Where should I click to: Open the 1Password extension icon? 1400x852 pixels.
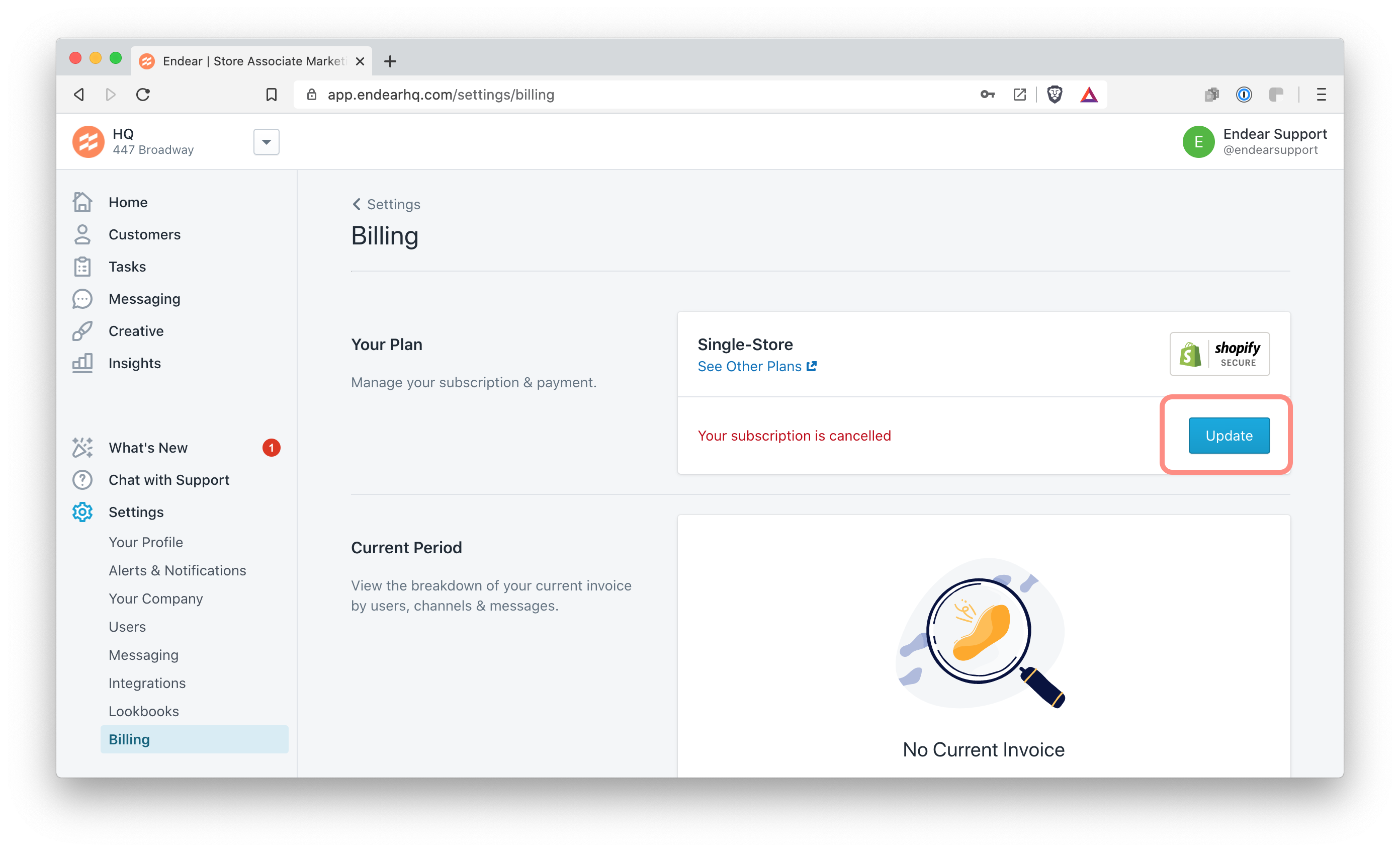(1244, 95)
